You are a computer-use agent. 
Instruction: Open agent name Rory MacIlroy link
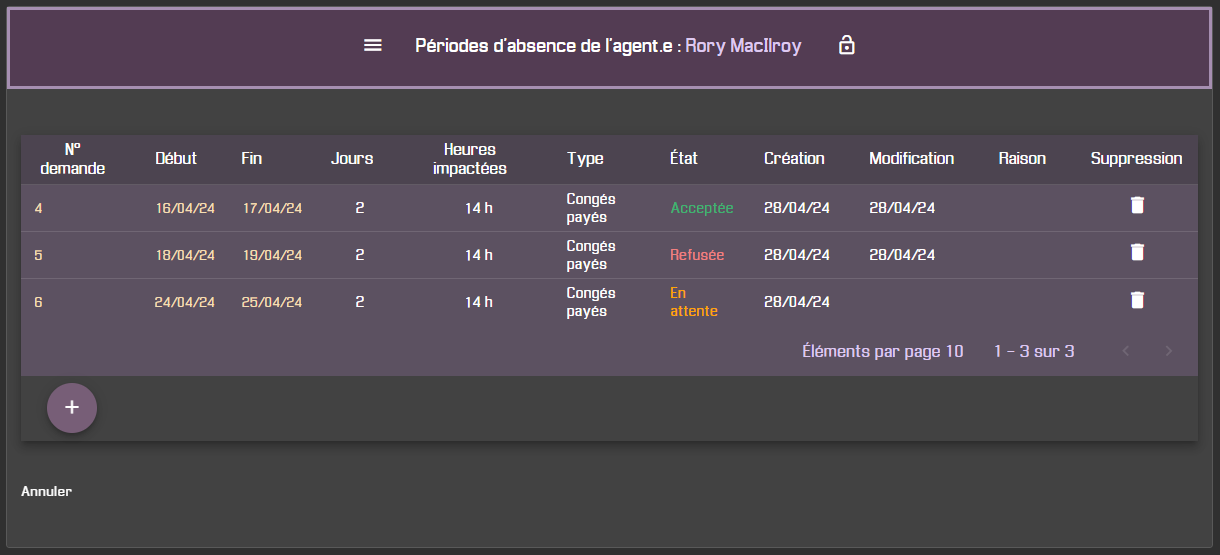[743, 46]
